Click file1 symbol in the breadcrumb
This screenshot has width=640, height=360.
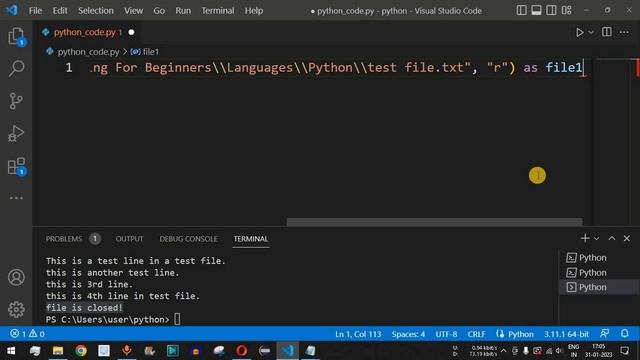pos(150,52)
